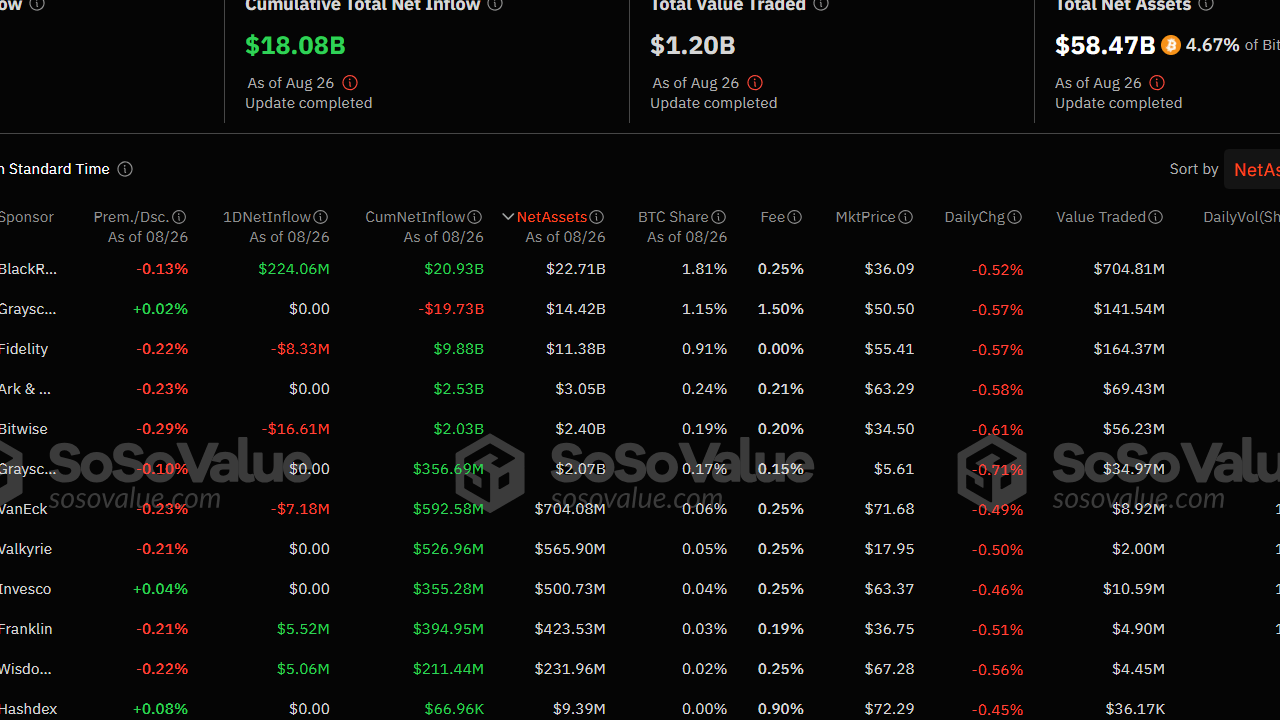Click red alert icon under $58.47B
This screenshot has height=720, width=1280.
(x=1157, y=83)
